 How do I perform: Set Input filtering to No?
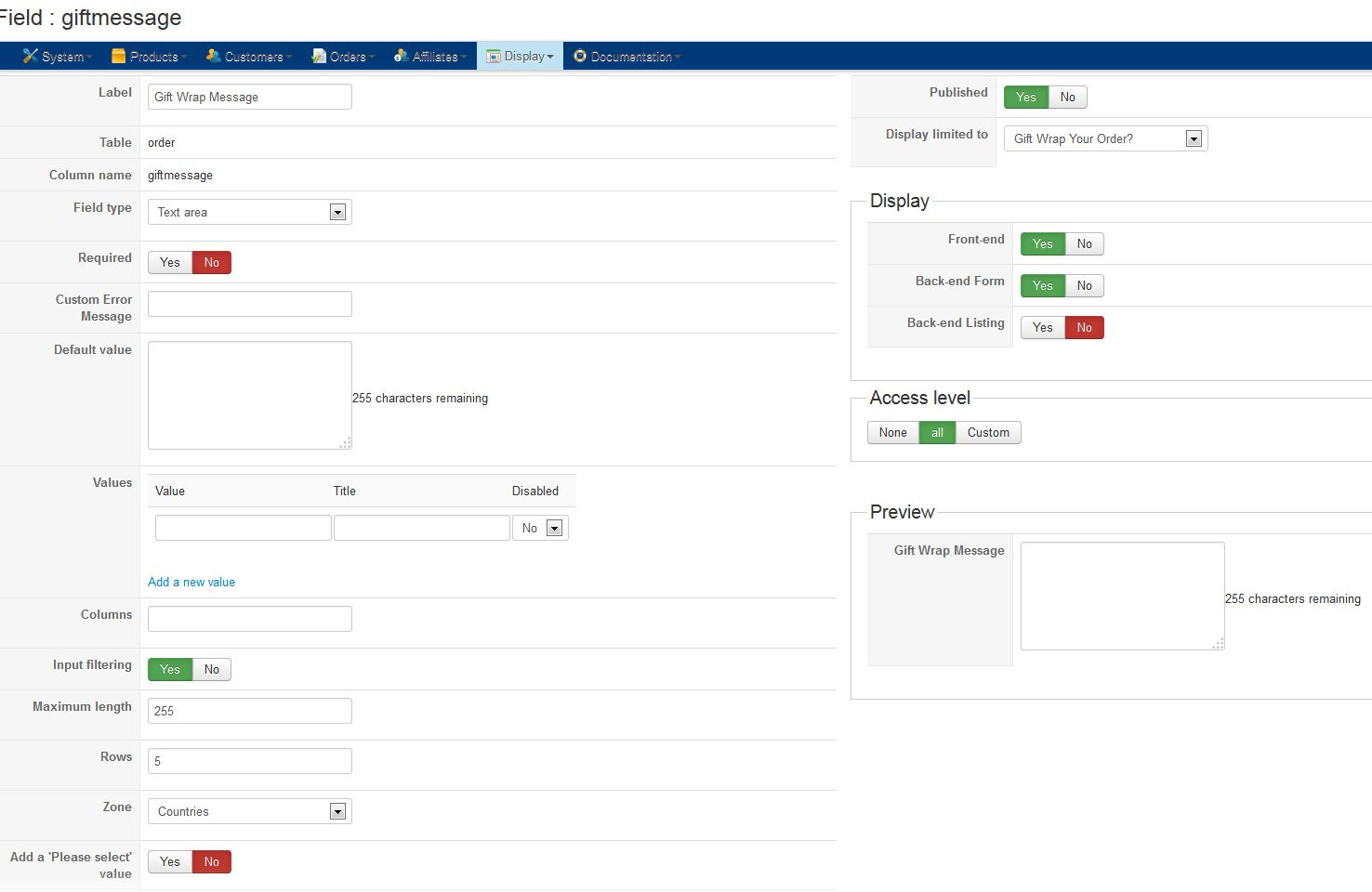tap(212, 670)
